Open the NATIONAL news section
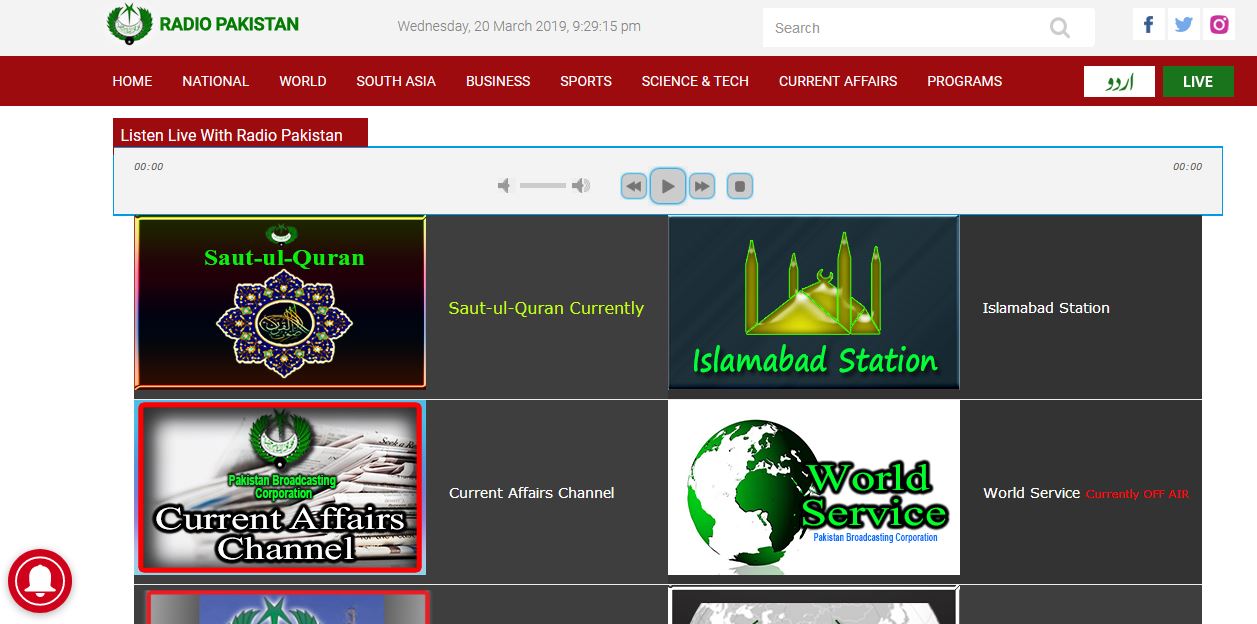The height and width of the screenshot is (624, 1257). click(x=215, y=81)
